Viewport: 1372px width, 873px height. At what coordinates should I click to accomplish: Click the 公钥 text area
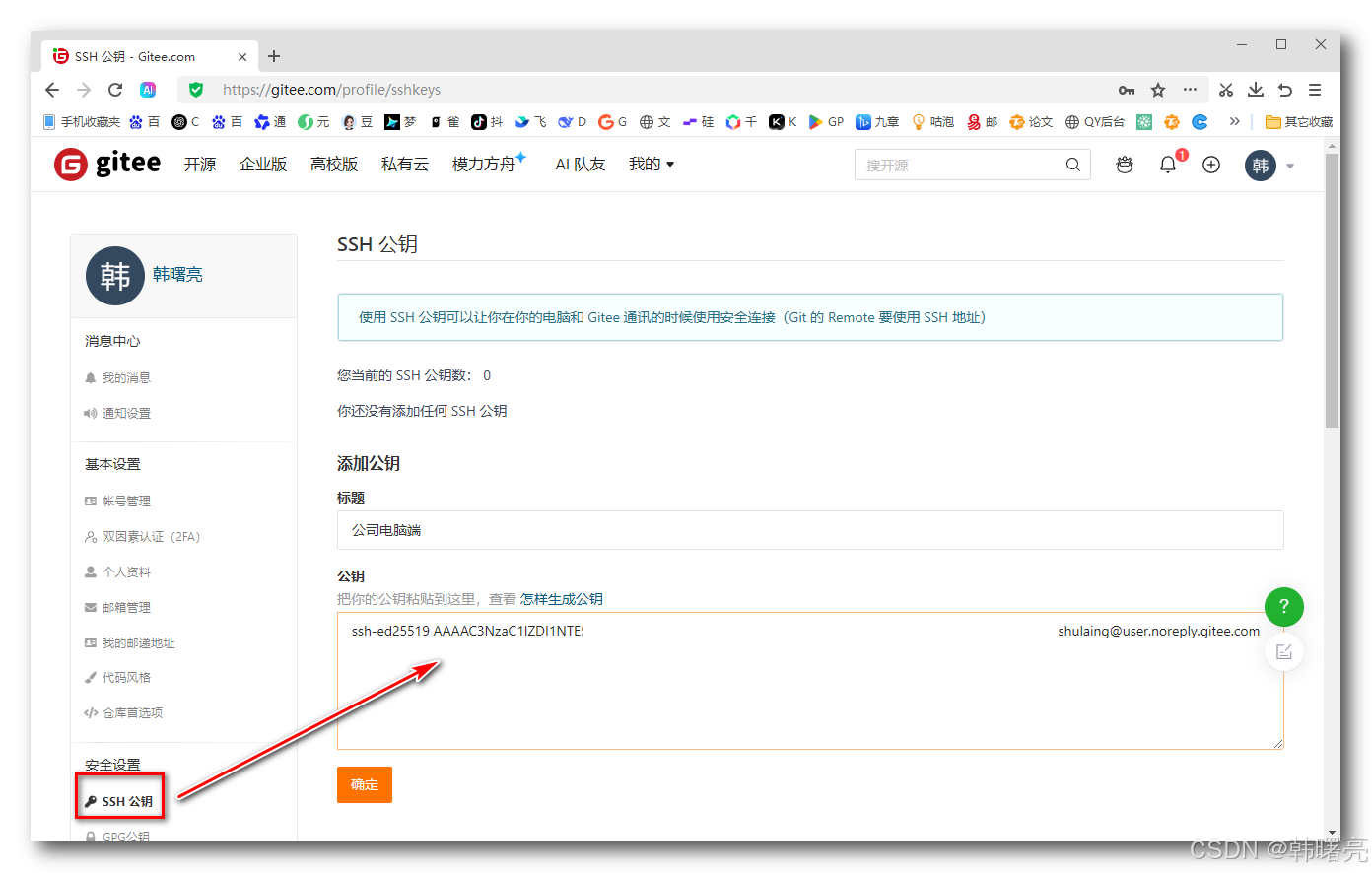[x=810, y=681]
